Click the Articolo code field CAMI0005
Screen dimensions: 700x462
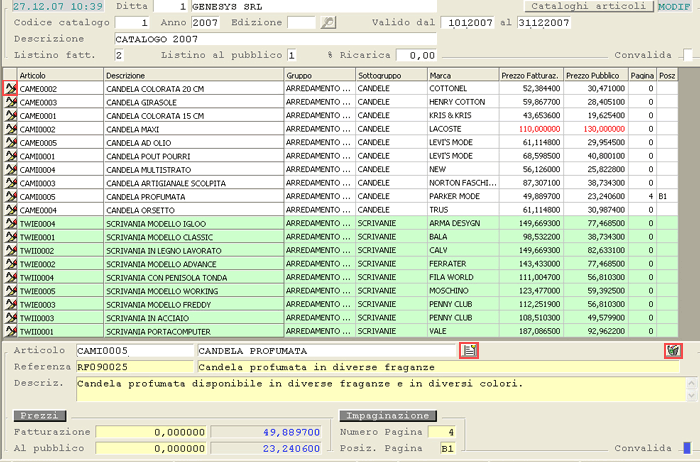(x=135, y=350)
